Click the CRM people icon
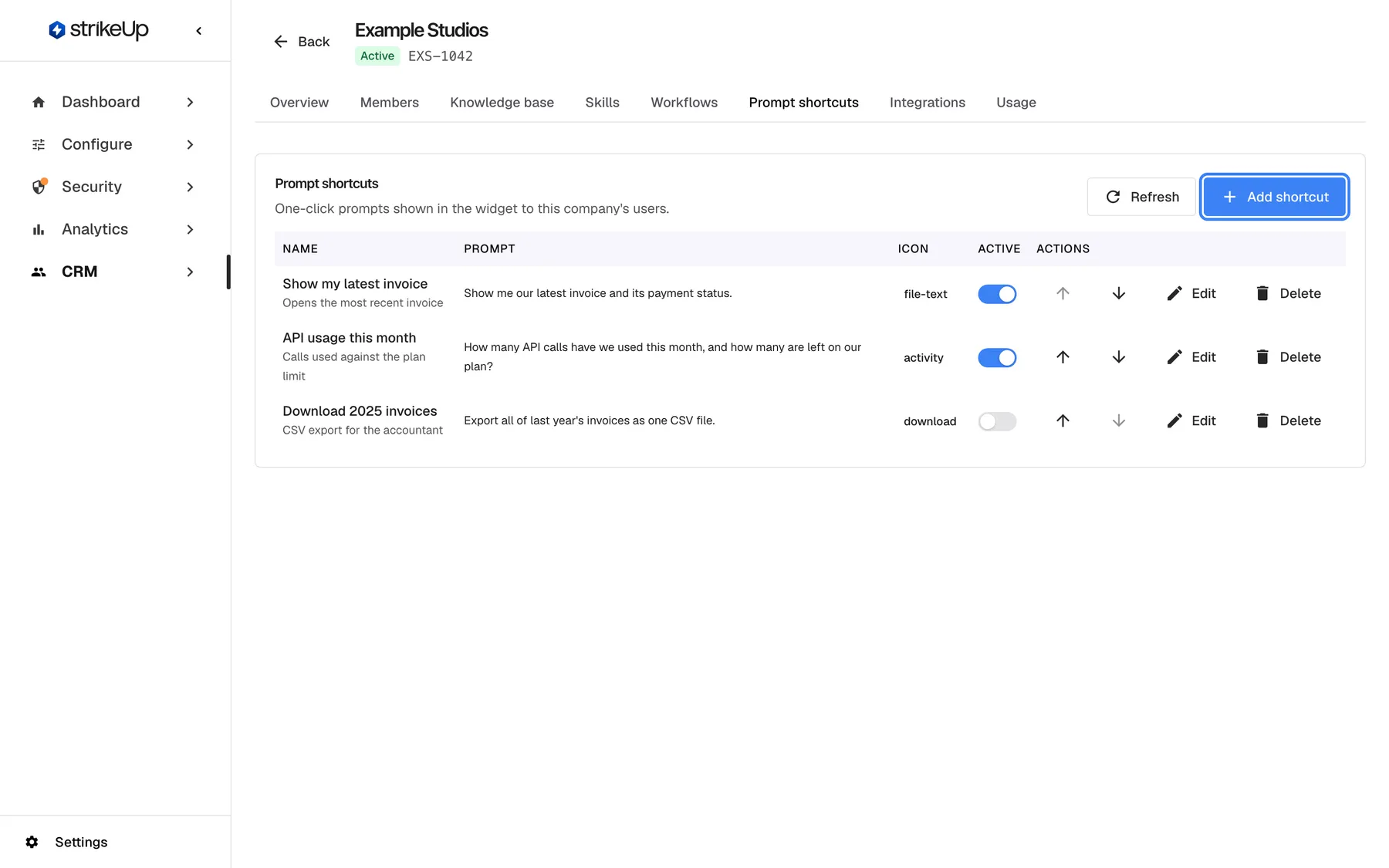The width and height of the screenshot is (1389, 868). pos(39,272)
